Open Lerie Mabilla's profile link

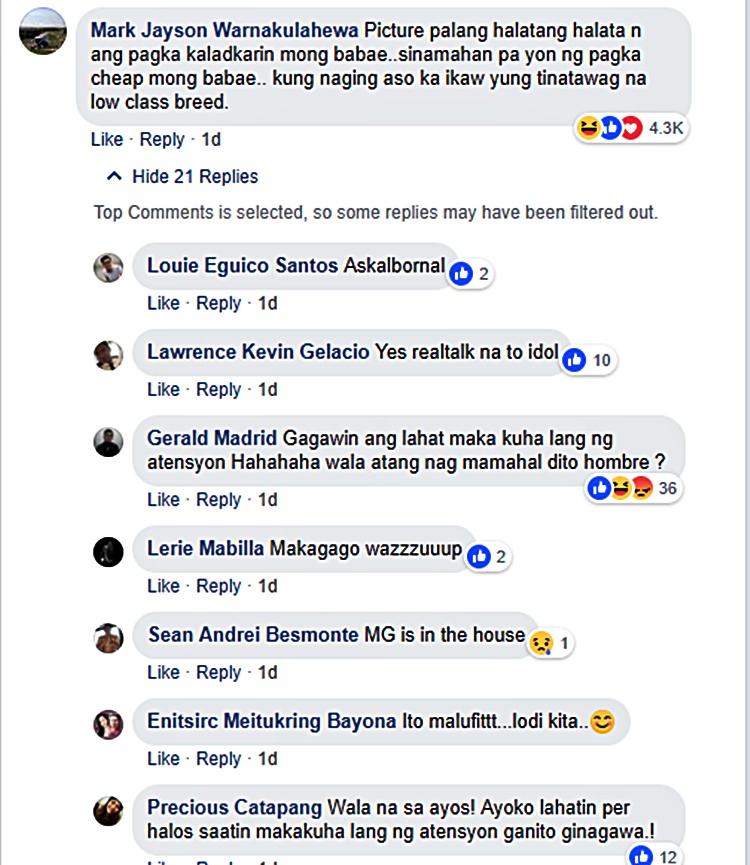click(206, 548)
